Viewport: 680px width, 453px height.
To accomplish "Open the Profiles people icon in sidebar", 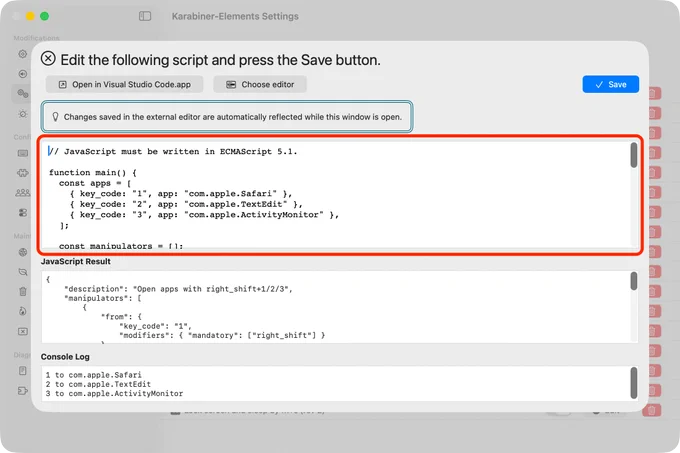I will 23,192.
